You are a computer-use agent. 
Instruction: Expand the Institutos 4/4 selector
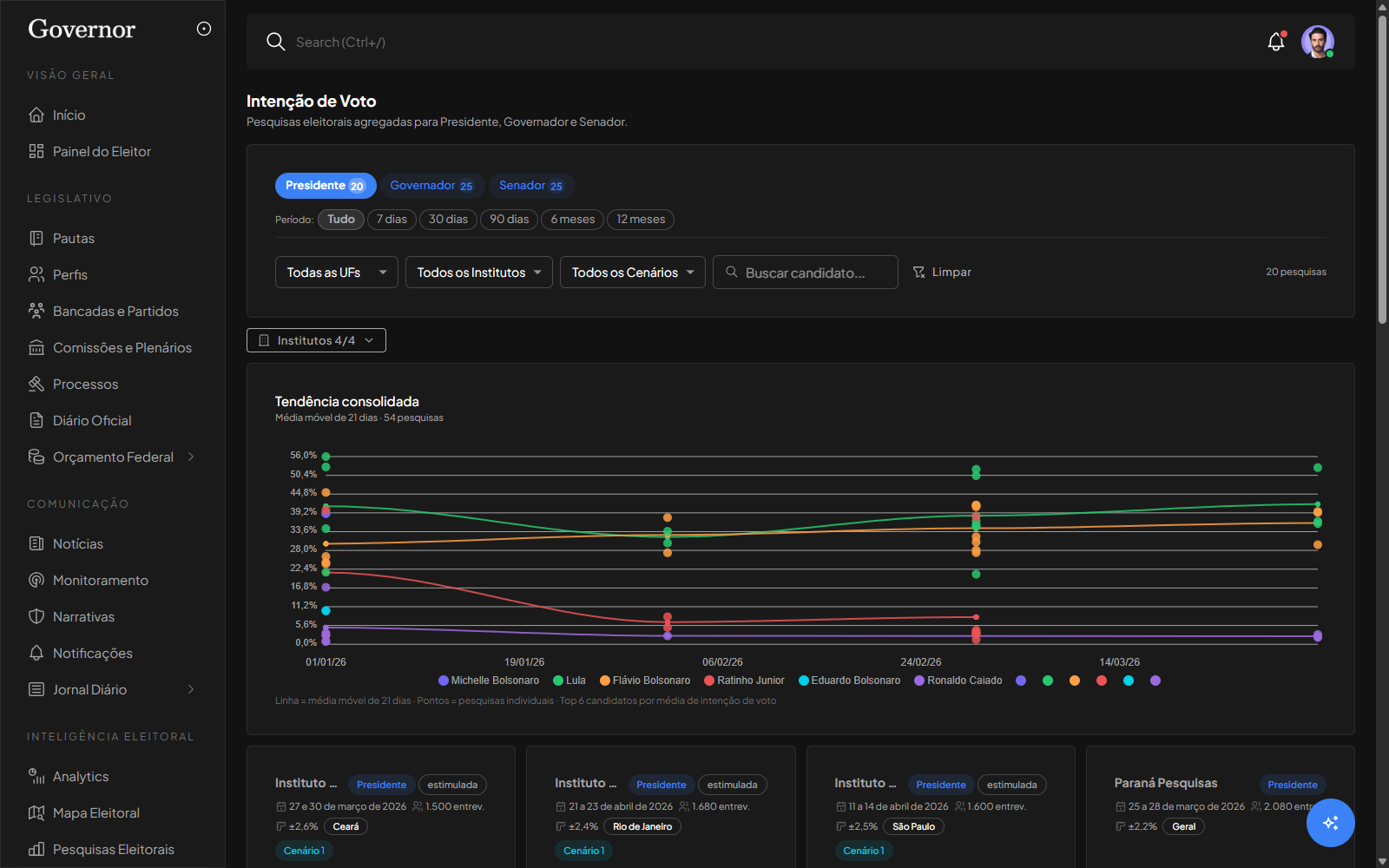(316, 340)
